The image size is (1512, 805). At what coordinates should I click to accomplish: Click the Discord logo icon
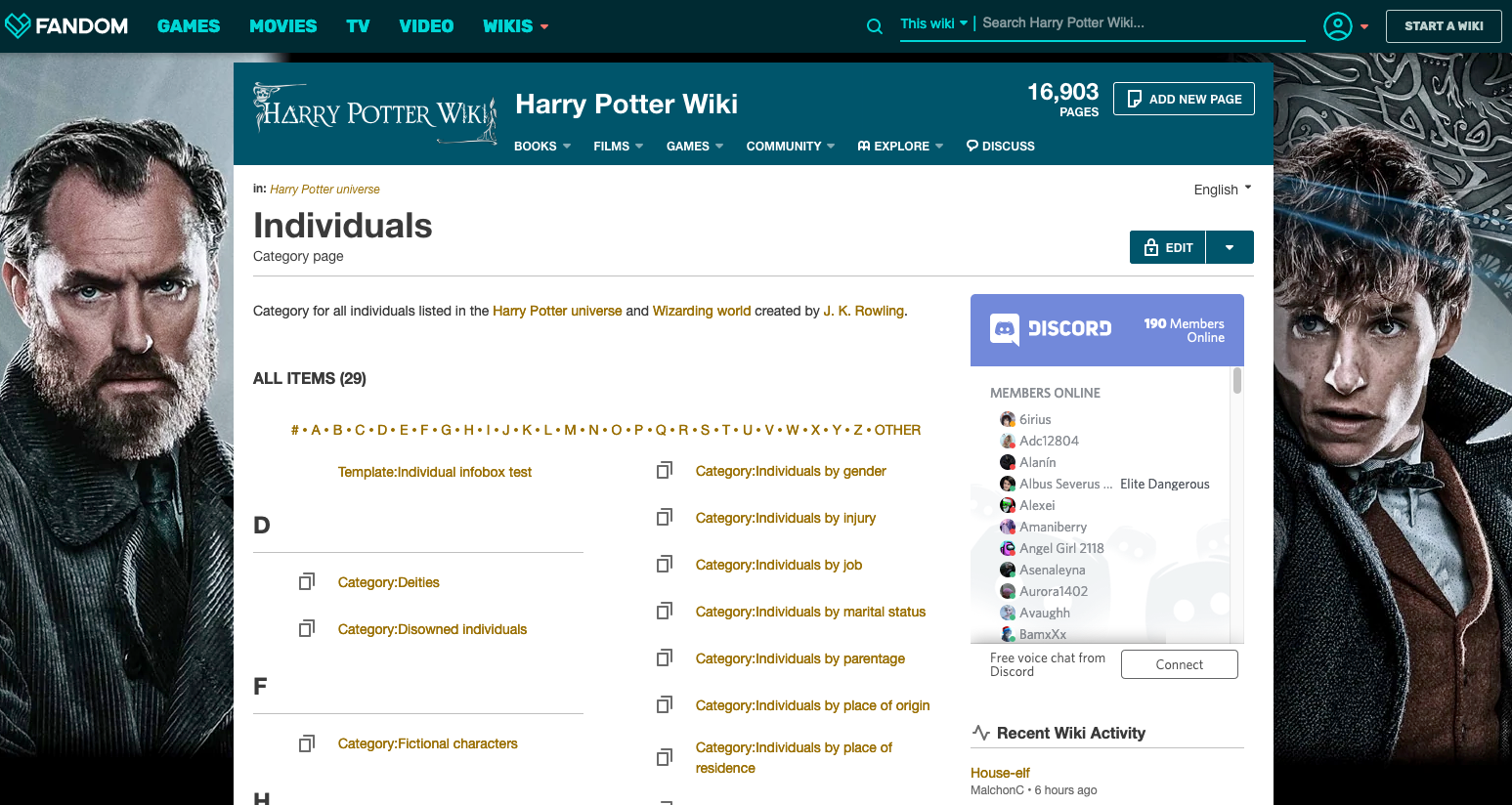click(x=1005, y=329)
